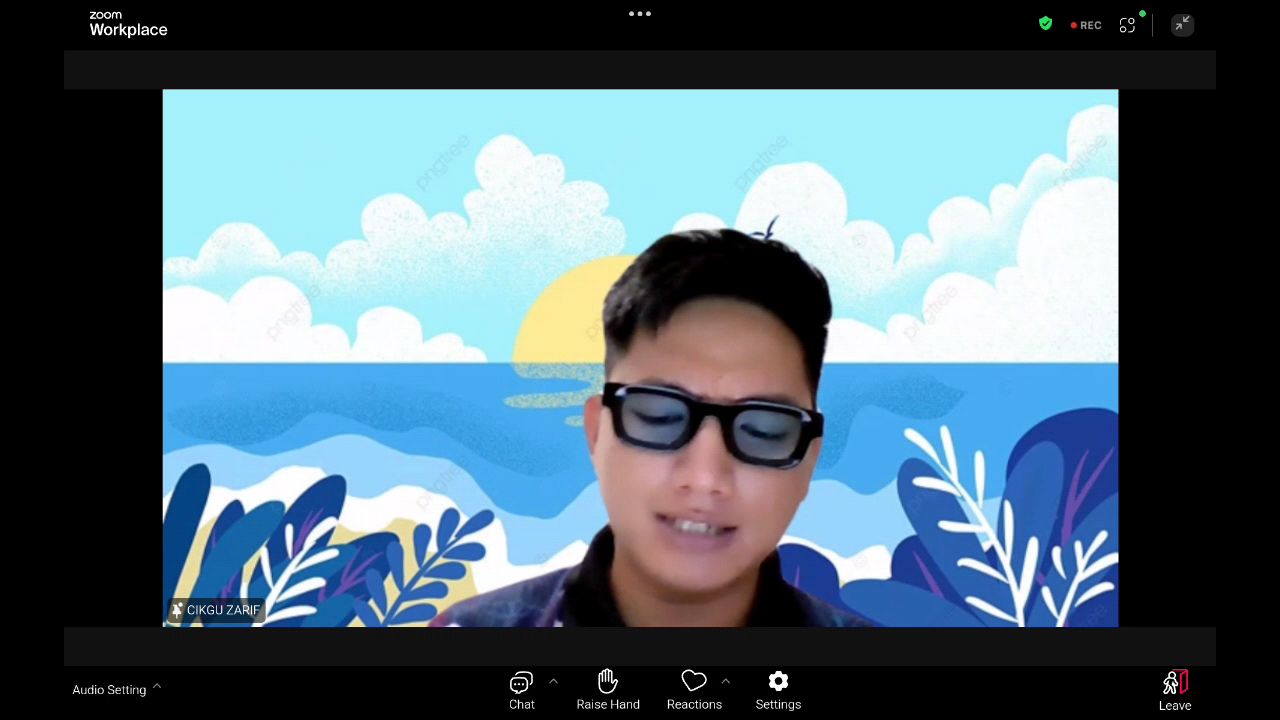
Task: Click the Zoom Workplace logo
Action: 128,24
